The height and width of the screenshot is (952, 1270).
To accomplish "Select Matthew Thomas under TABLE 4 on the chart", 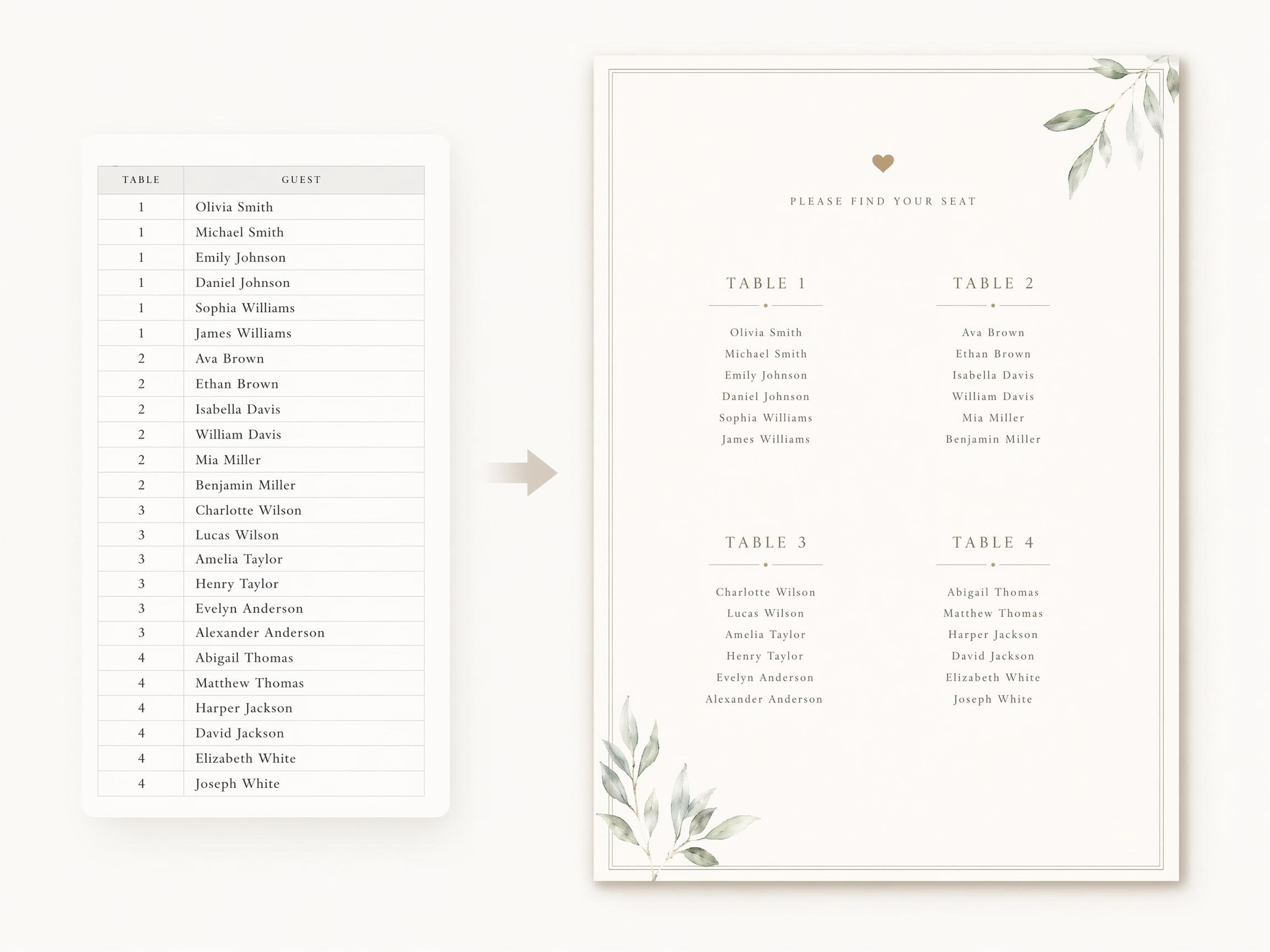I will (993, 613).
